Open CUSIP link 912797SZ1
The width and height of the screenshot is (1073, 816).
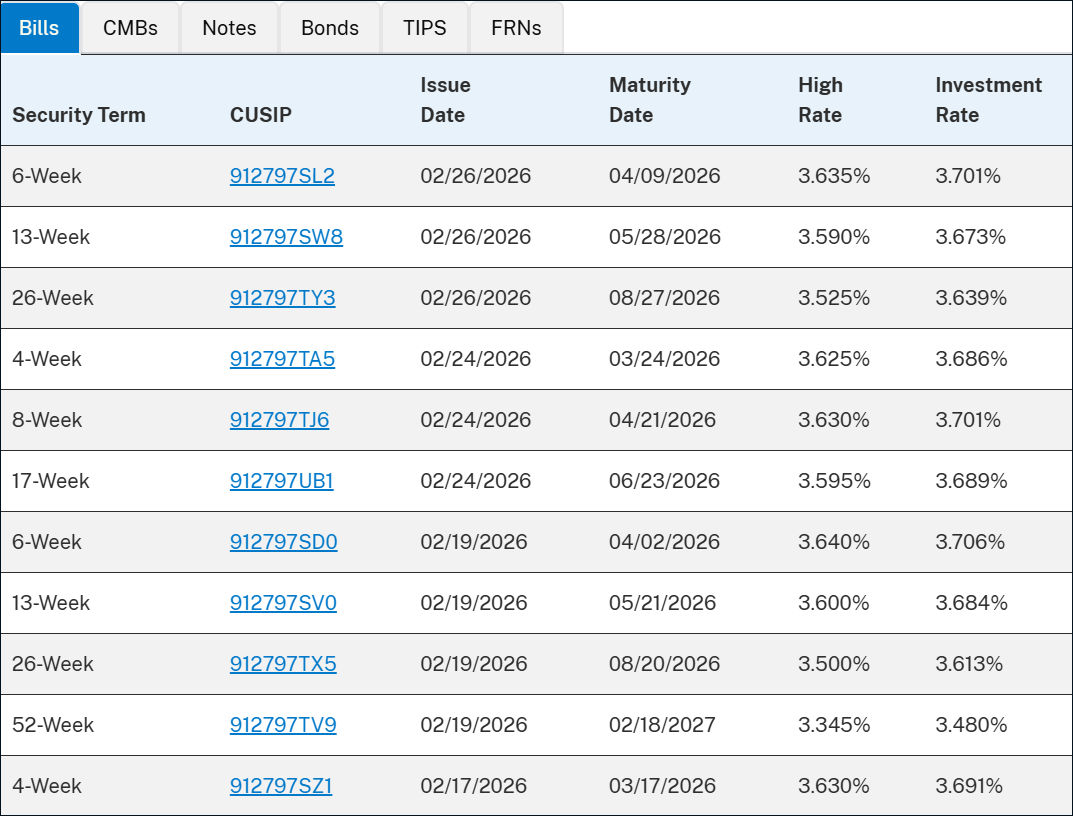pyautogui.click(x=281, y=786)
